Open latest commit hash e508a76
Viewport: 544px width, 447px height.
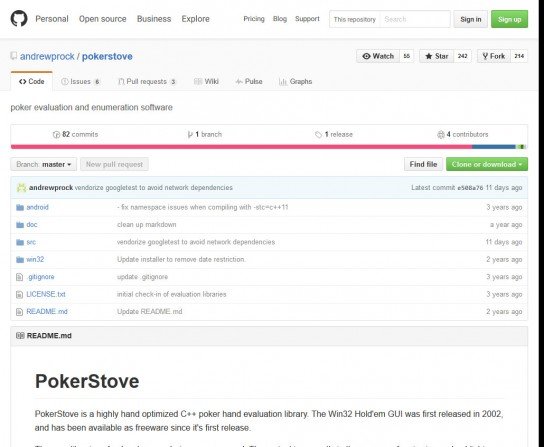click(470, 188)
